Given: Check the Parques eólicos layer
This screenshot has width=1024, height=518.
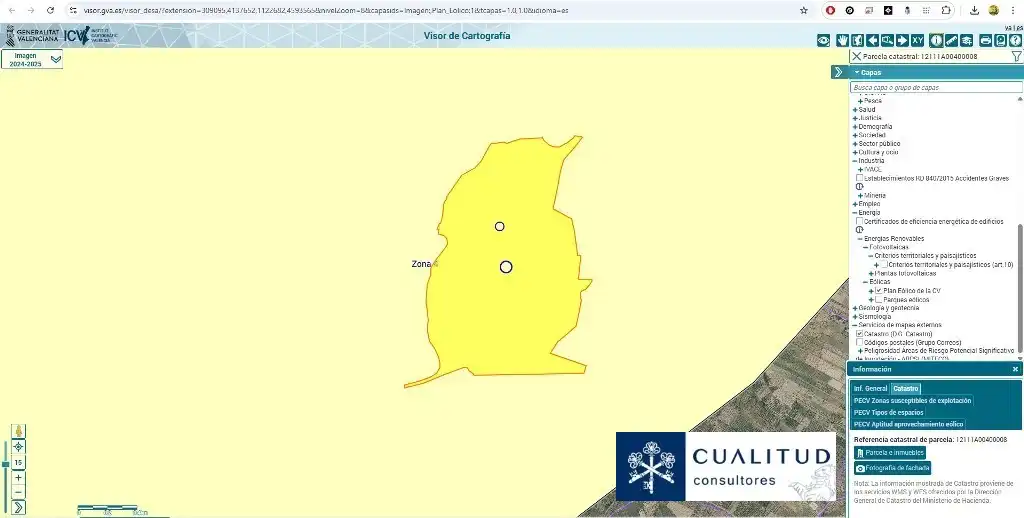Looking at the screenshot, I should click(879, 299).
